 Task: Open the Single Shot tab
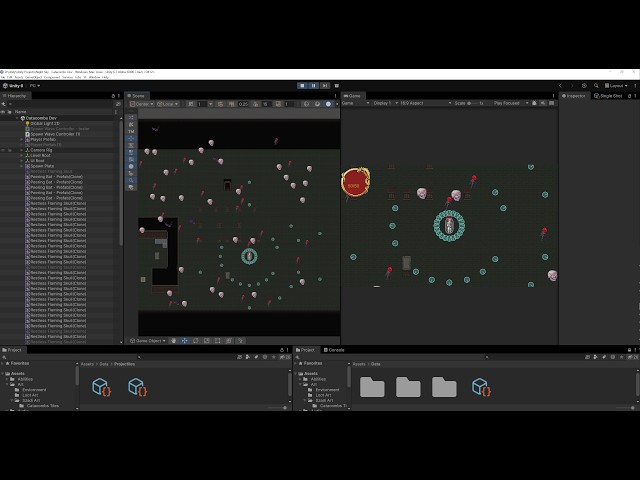tap(608, 96)
